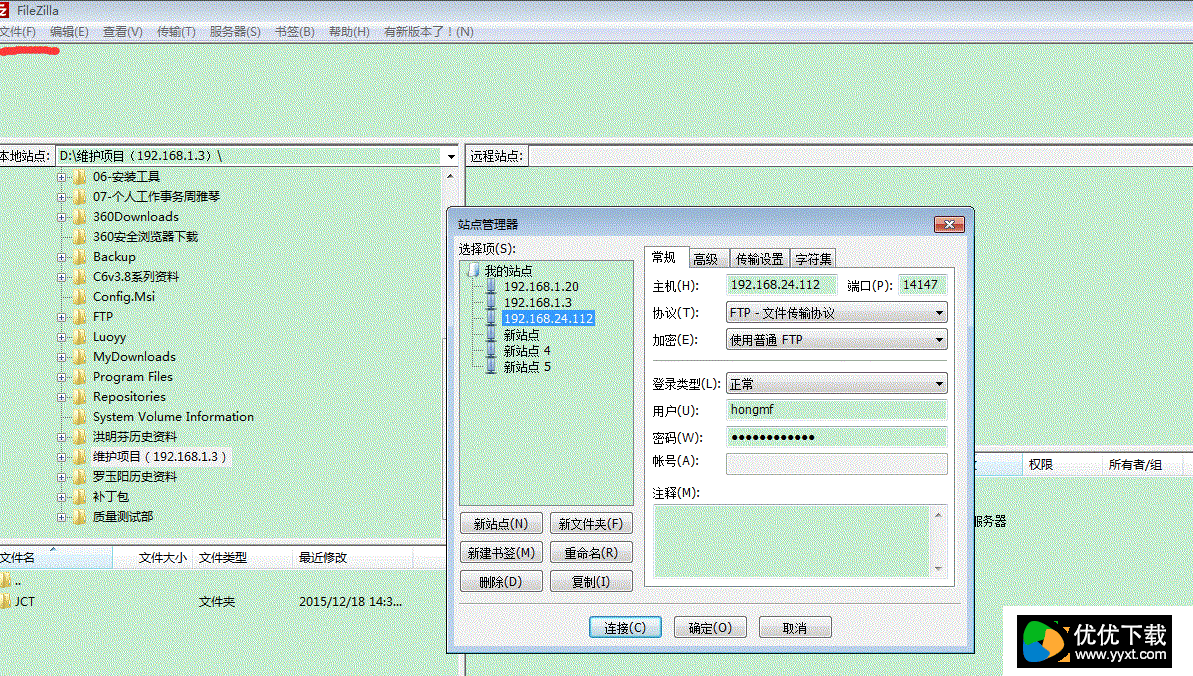Click the parent directory '..' folder icon
Screen dimensions: 1193x676
6,582
